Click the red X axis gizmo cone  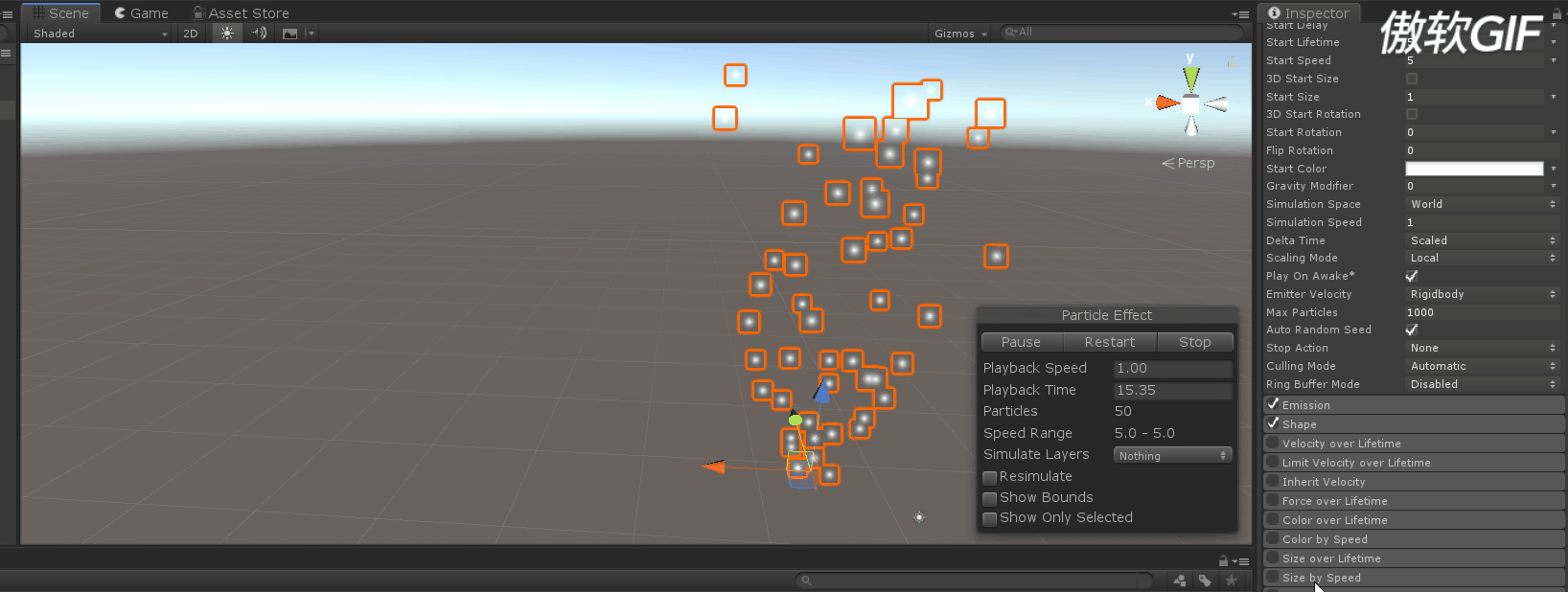pyautogui.click(x=1166, y=102)
